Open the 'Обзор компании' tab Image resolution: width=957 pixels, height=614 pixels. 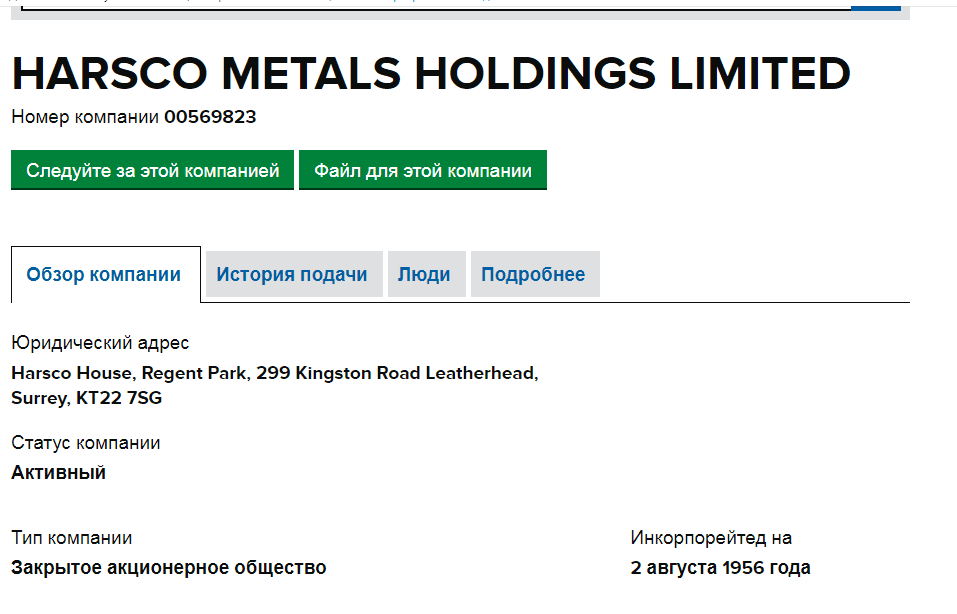click(x=104, y=275)
